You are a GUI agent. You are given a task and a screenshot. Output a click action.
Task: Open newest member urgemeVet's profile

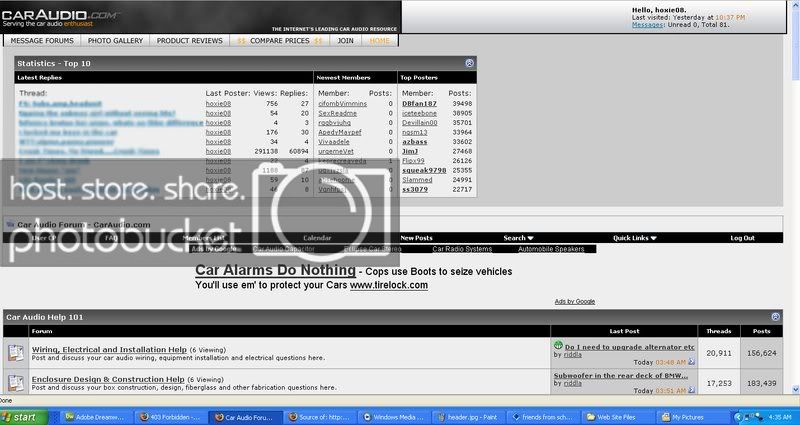[x=336, y=152]
